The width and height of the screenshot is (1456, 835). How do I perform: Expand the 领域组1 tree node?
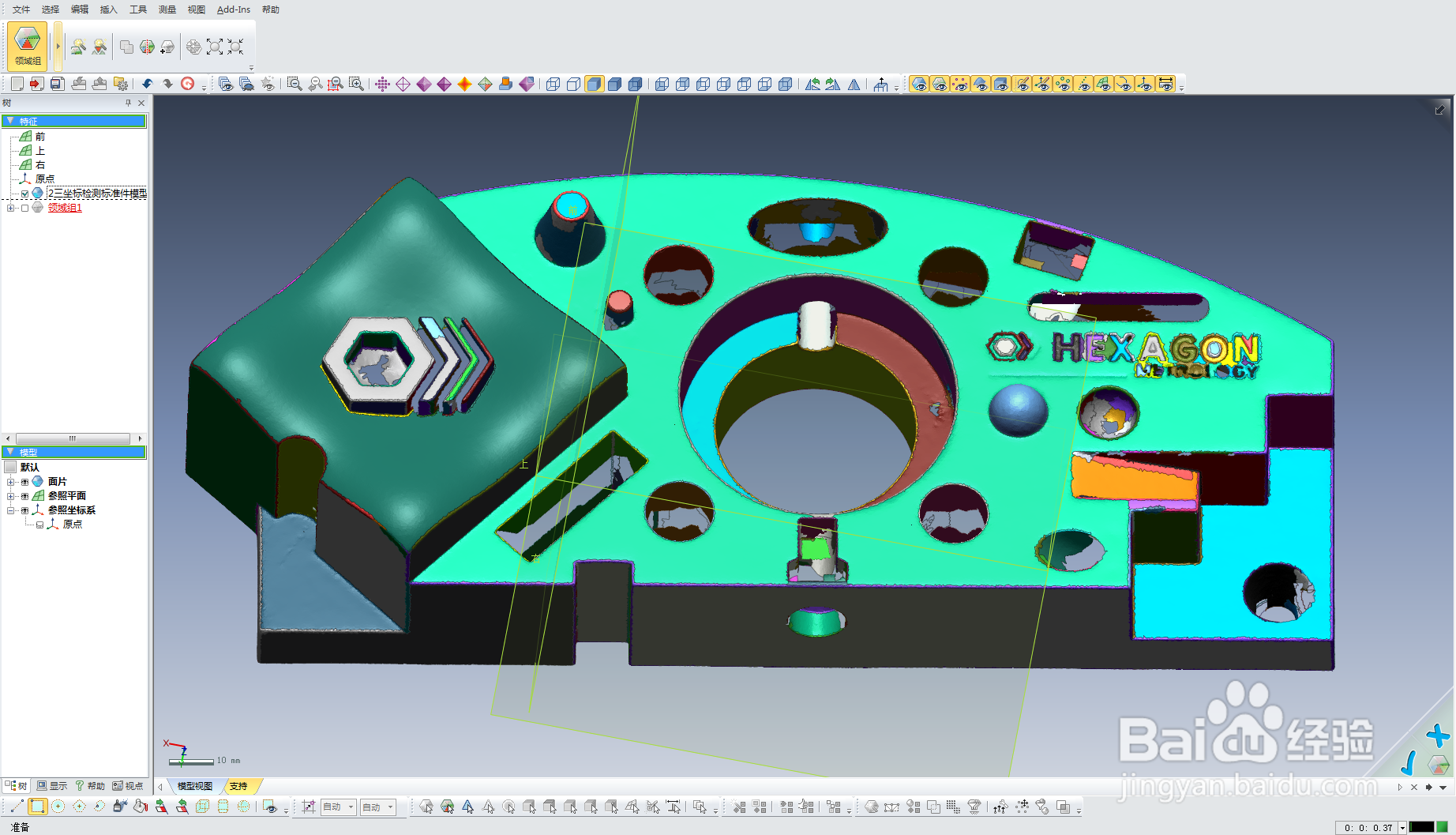[x=10, y=208]
